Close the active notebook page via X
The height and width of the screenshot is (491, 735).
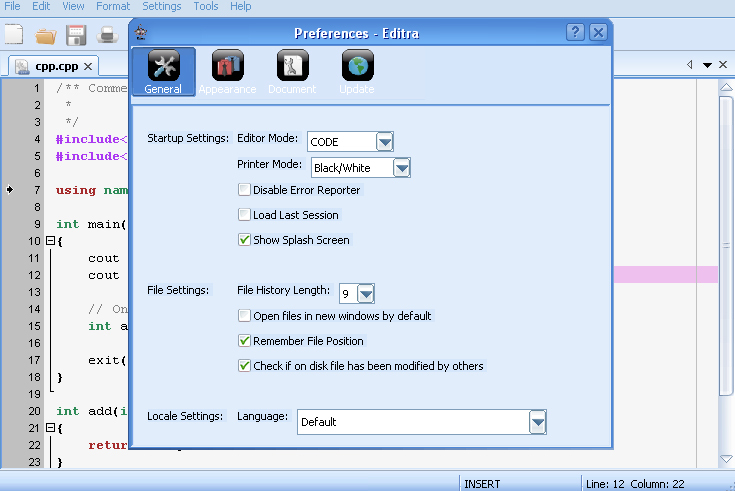point(723,65)
